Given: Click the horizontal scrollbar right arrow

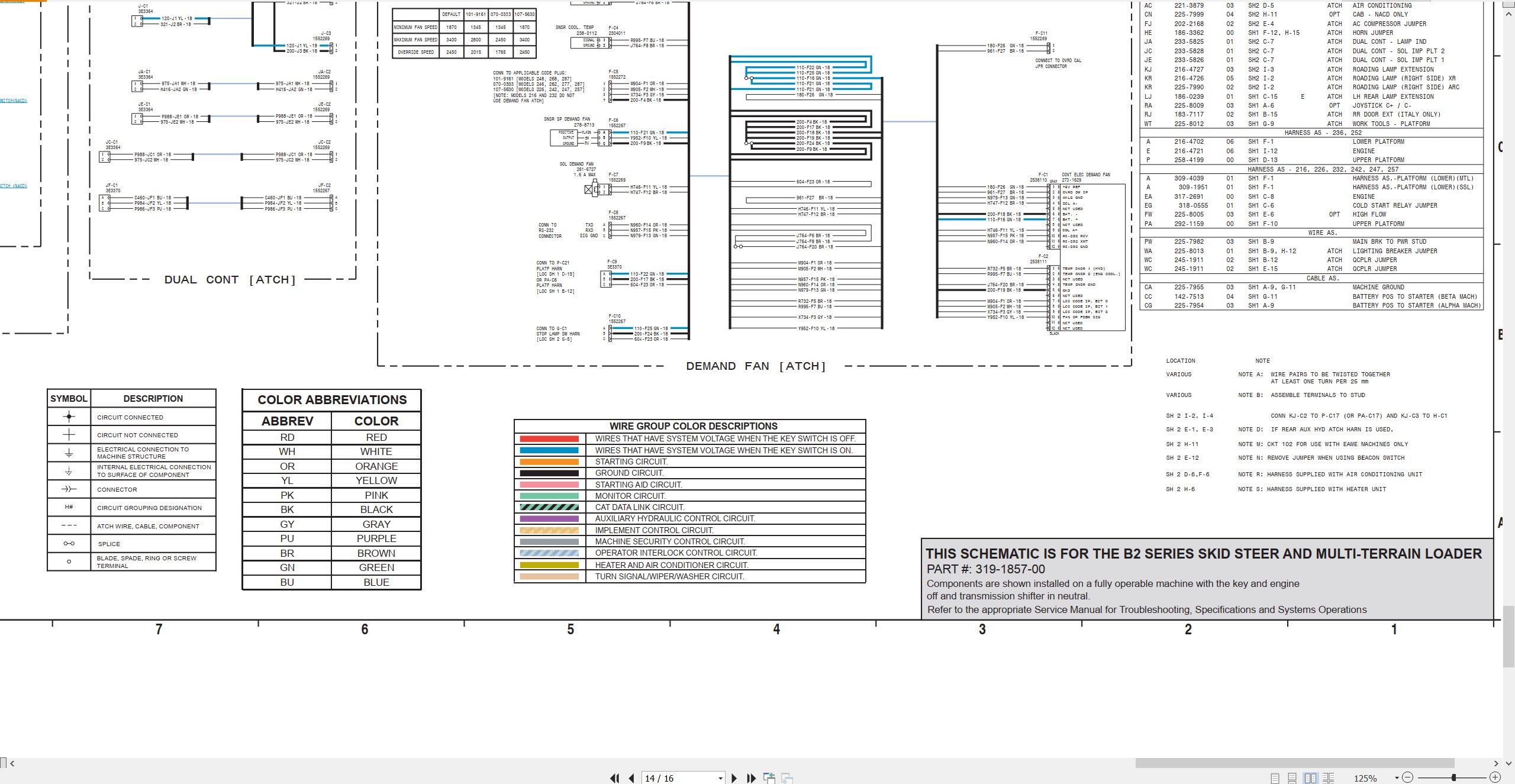Looking at the screenshot, I should coord(1496,763).
